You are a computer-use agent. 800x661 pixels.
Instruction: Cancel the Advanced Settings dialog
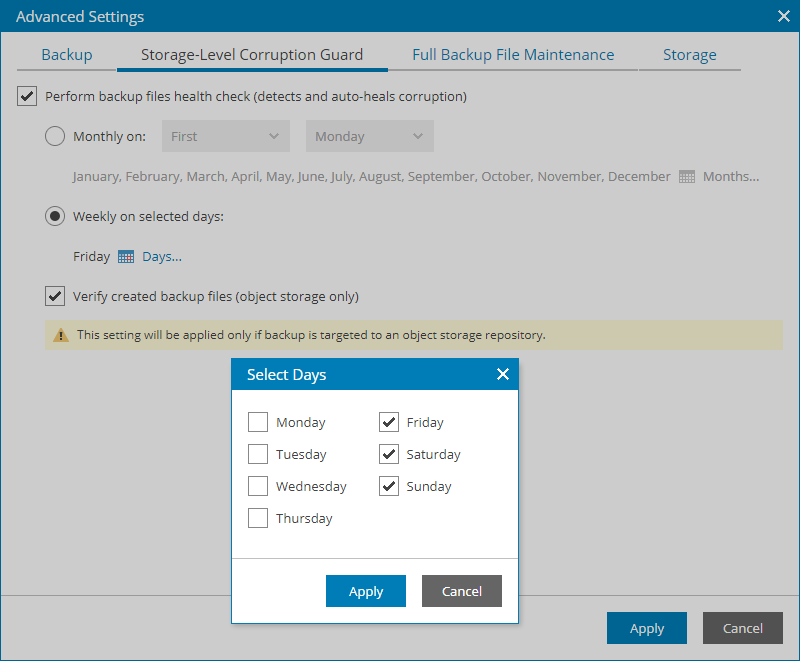tap(742, 628)
